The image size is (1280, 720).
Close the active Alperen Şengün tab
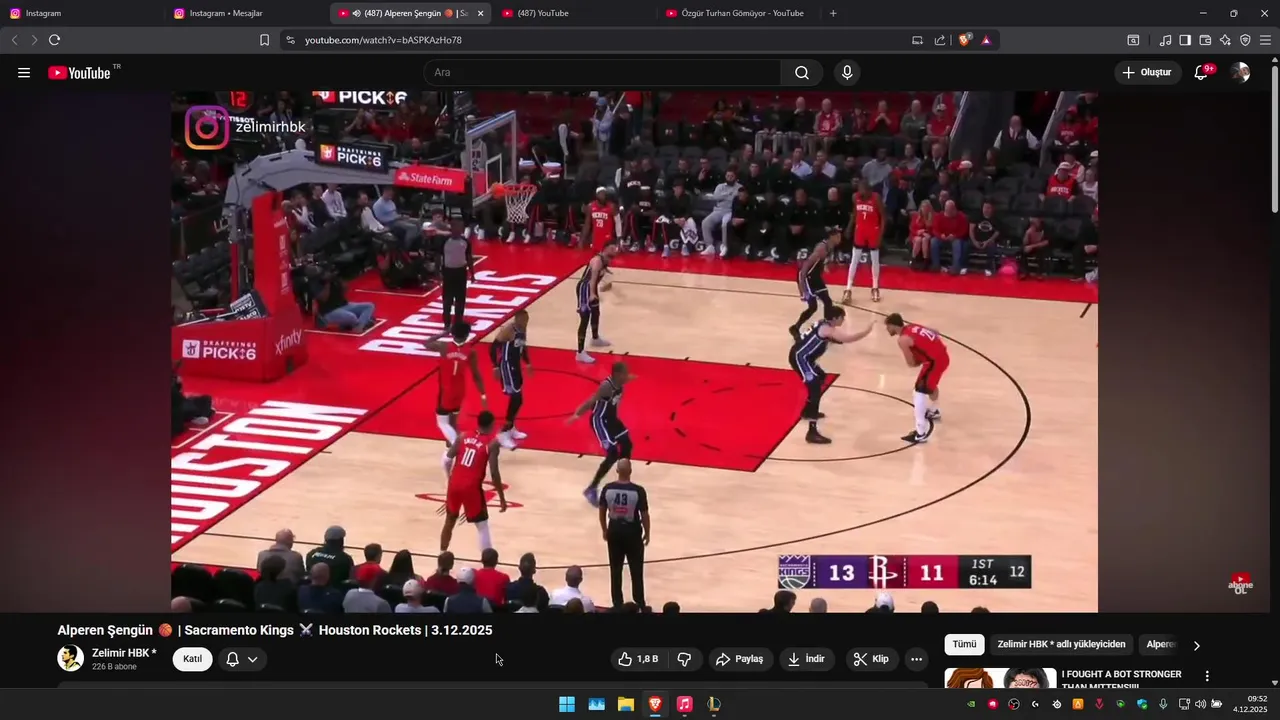click(x=480, y=13)
